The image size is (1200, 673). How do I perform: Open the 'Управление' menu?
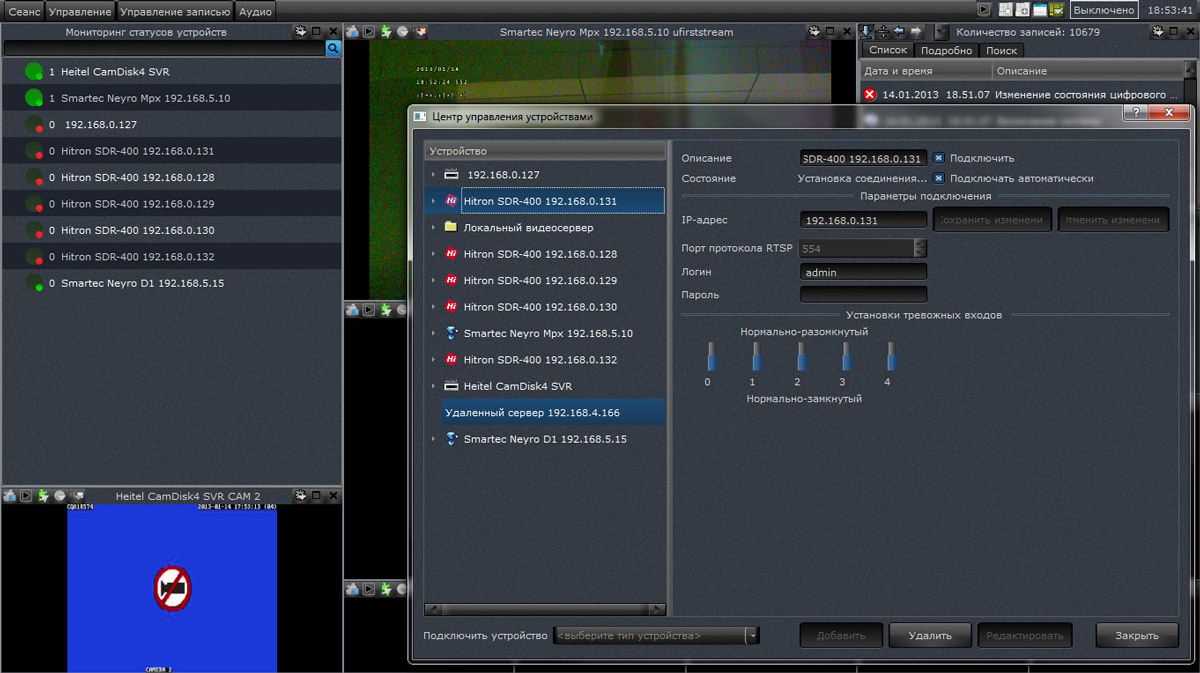tap(80, 11)
